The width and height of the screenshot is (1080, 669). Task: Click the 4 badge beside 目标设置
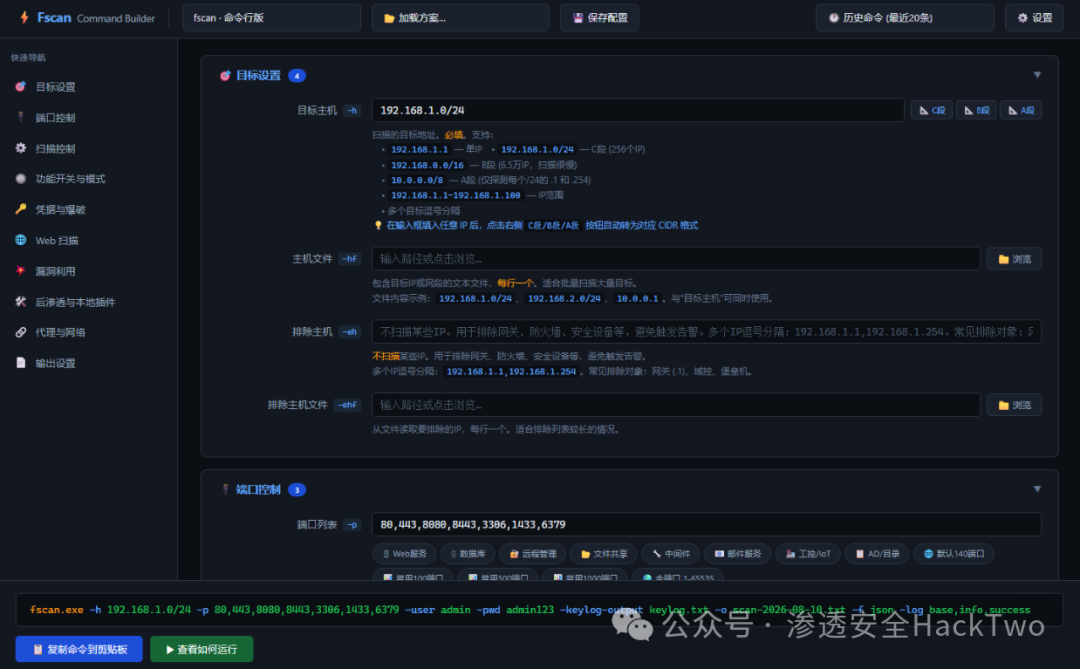pos(297,76)
